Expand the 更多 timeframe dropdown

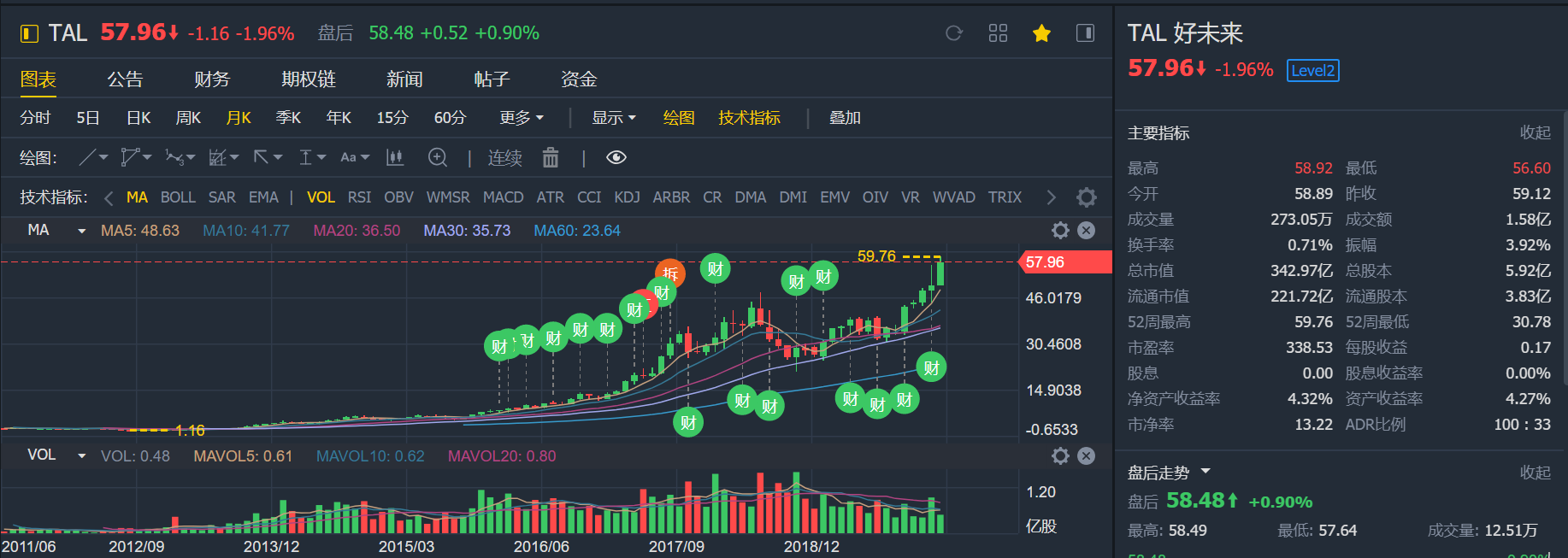tap(522, 118)
